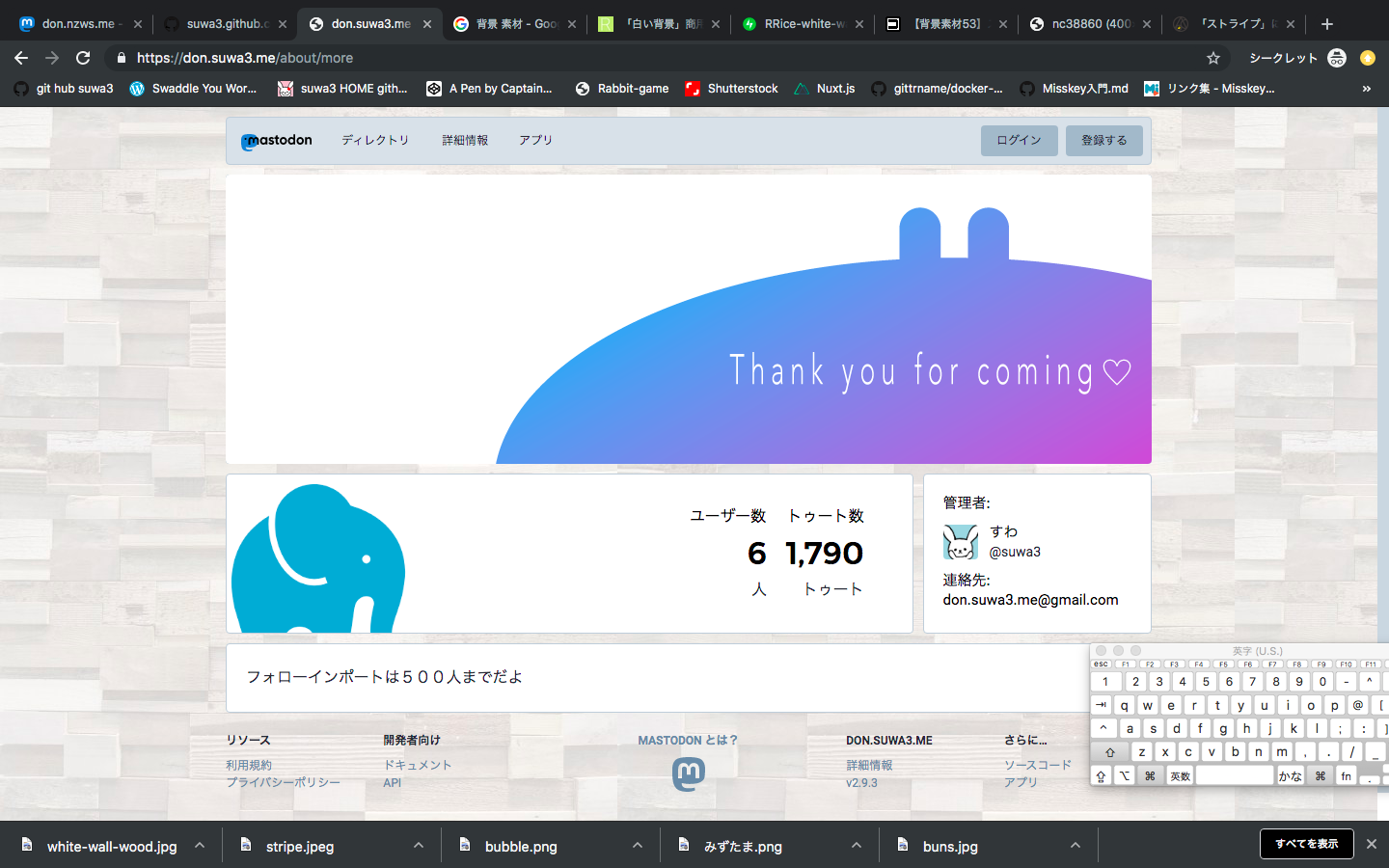1389x868 pixels.
Task: Open the new tab plus button
Action: click(x=1327, y=24)
